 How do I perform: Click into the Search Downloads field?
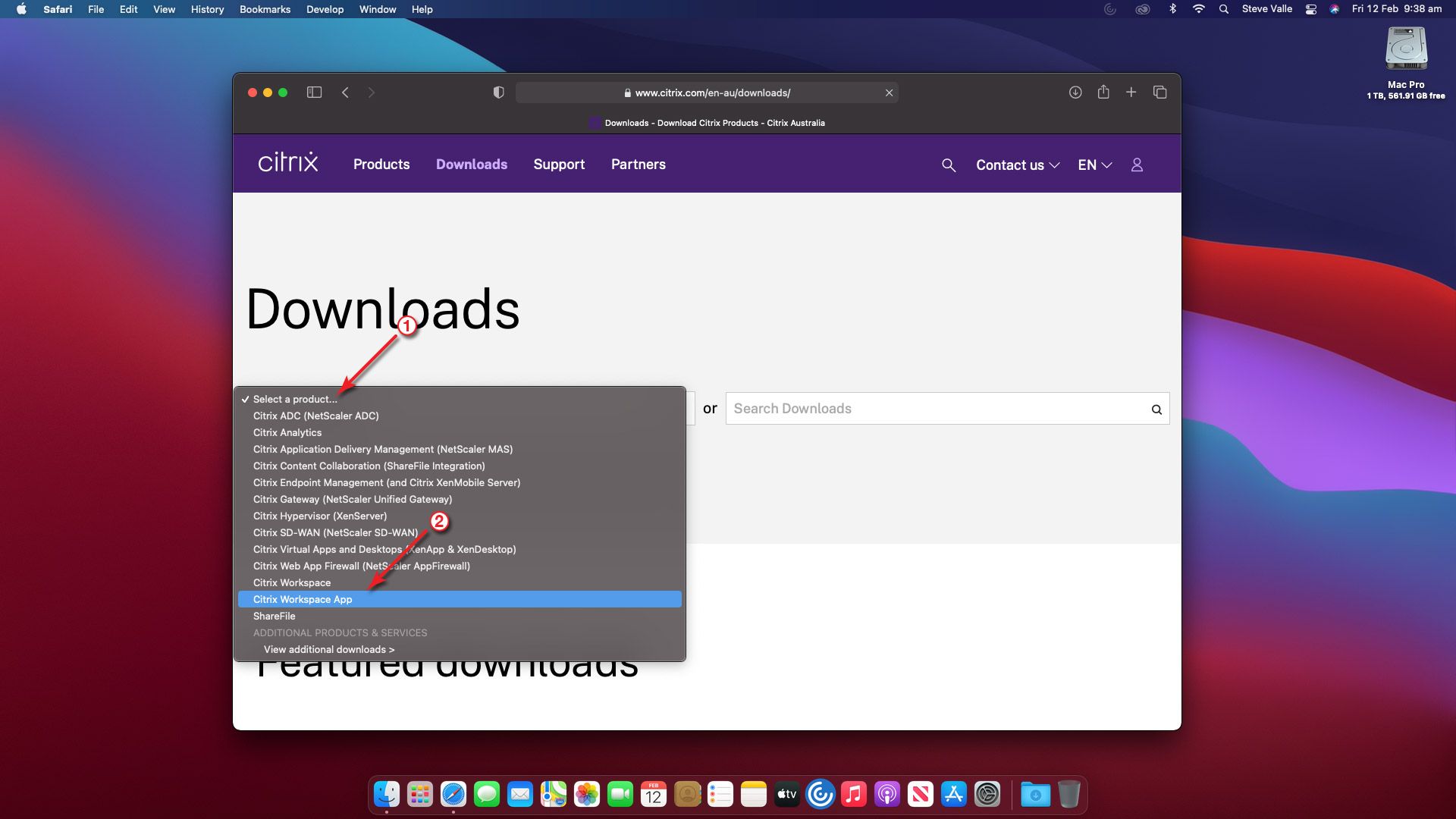pos(937,409)
